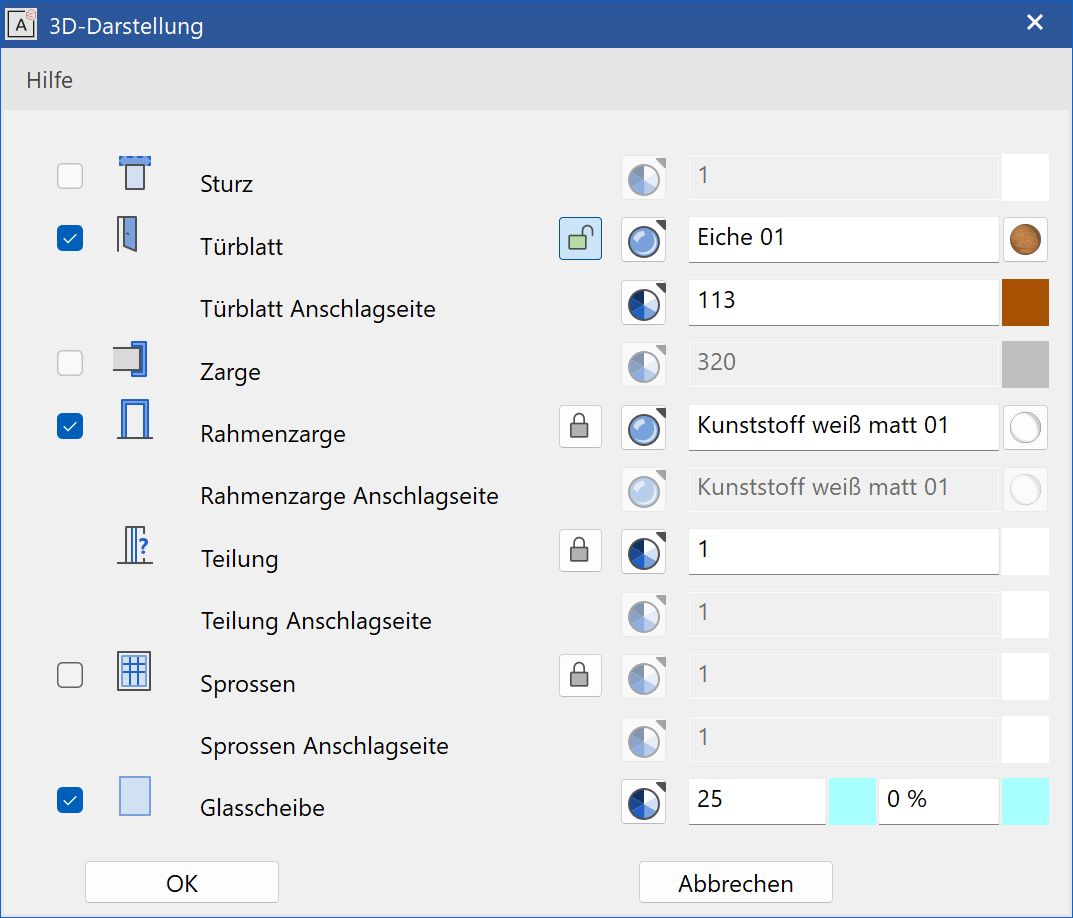Click the Teilung color field
The image size is (1073, 918).
coord(843,551)
